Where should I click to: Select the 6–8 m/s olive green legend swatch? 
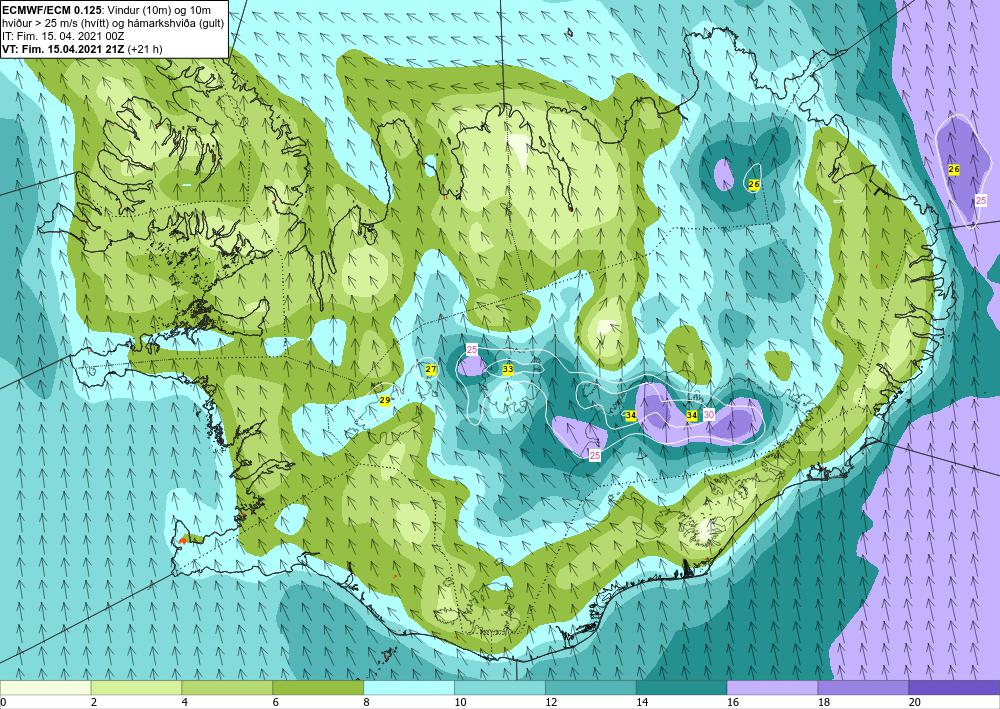coord(318,688)
